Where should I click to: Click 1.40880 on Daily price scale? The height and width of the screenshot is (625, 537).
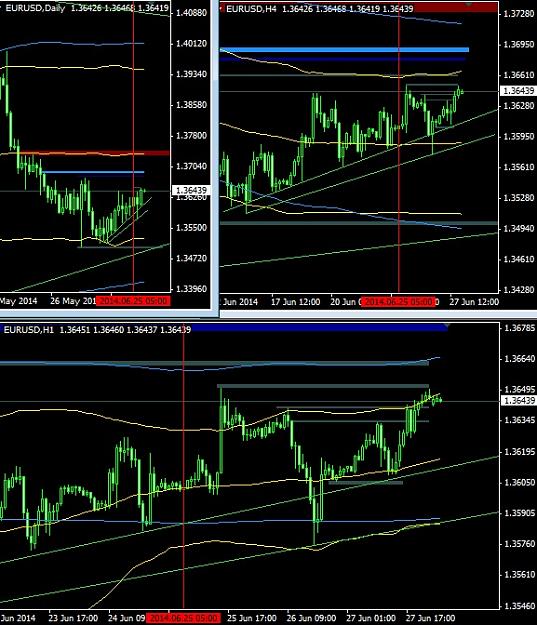(x=192, y=13)
